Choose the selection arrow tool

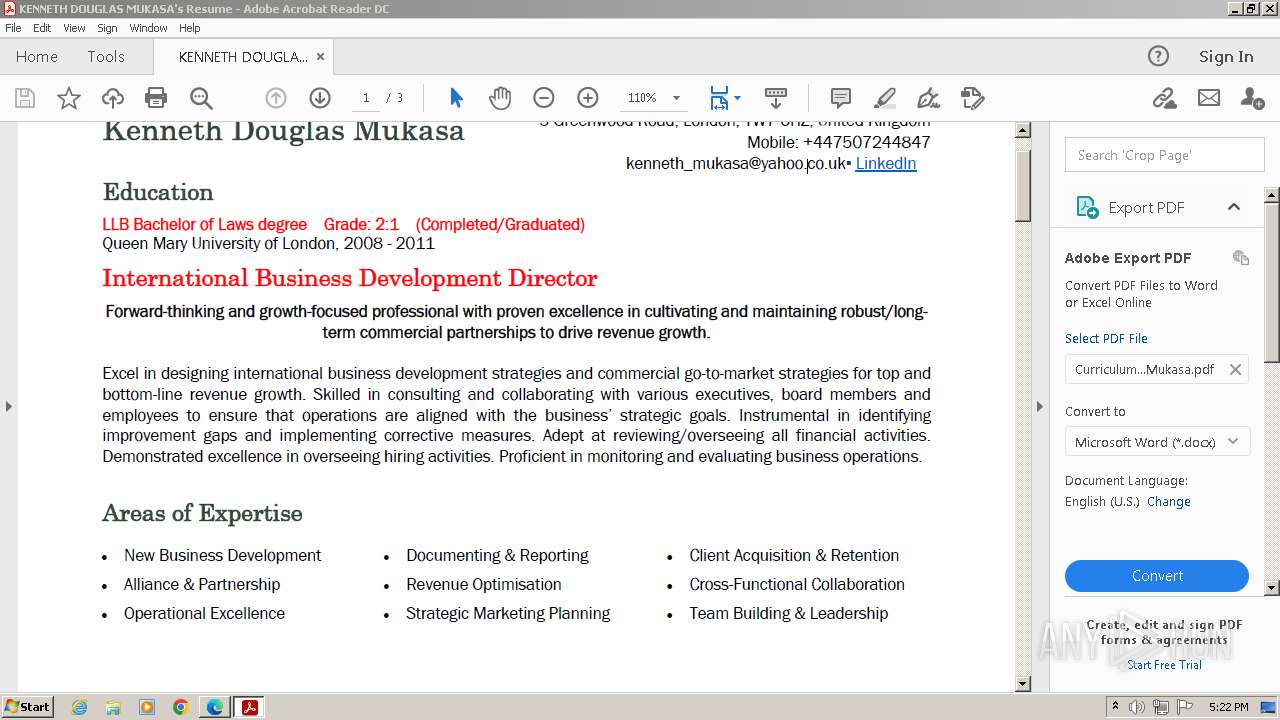click(456, 98)
